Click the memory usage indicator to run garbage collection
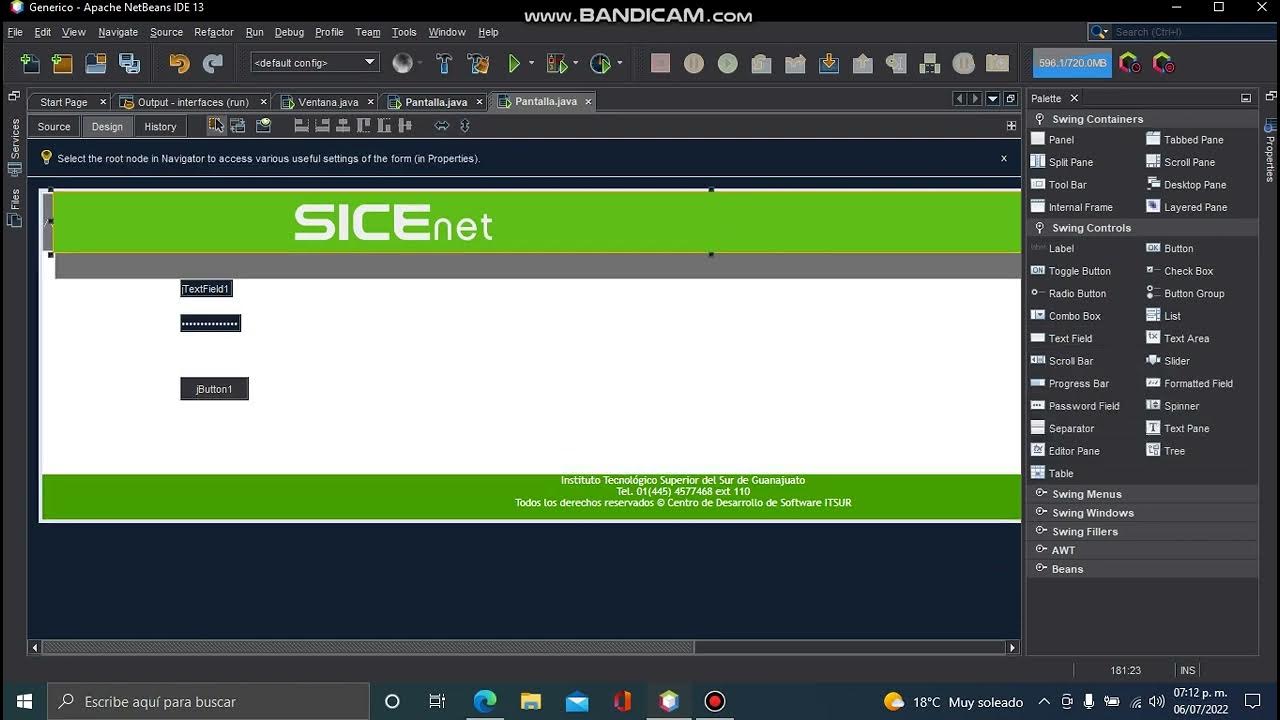This screenshot has height=720, width=1280. tap(1072, 63)
